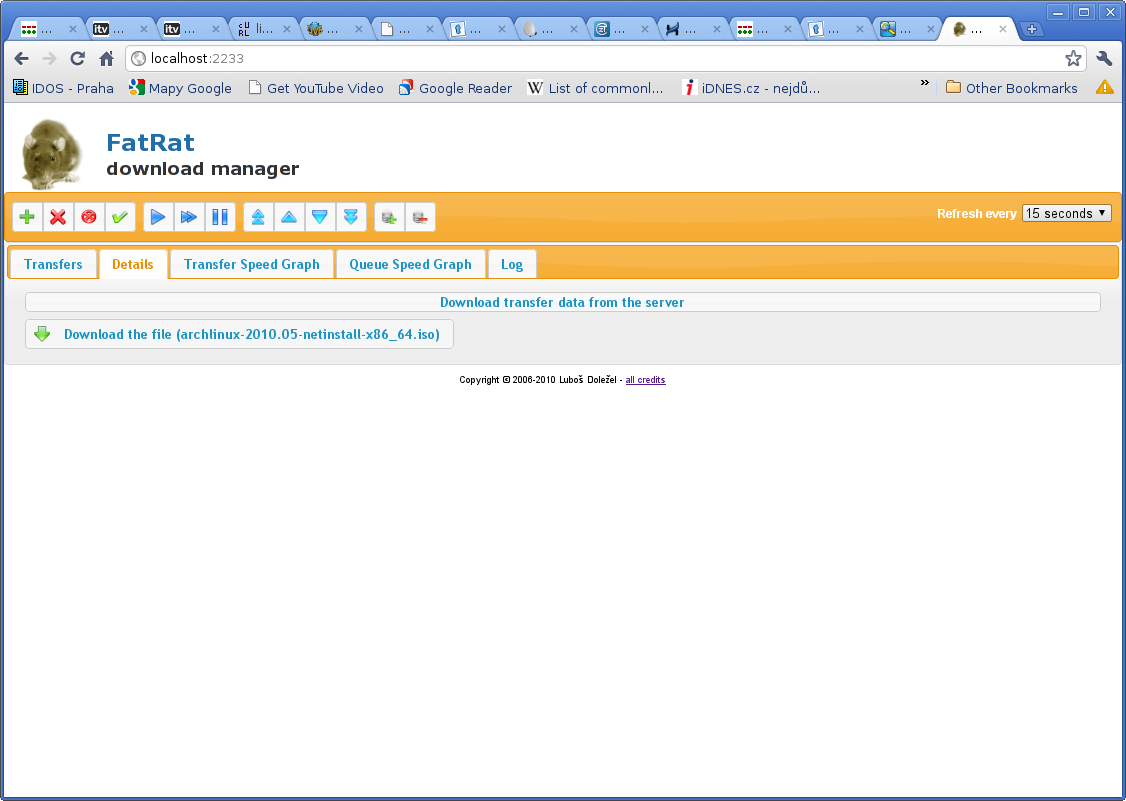Viewport: 1126px width, 801px height.
Task: Open the Refresh every 15 seconds dropdown
Action: point(1066,213)
